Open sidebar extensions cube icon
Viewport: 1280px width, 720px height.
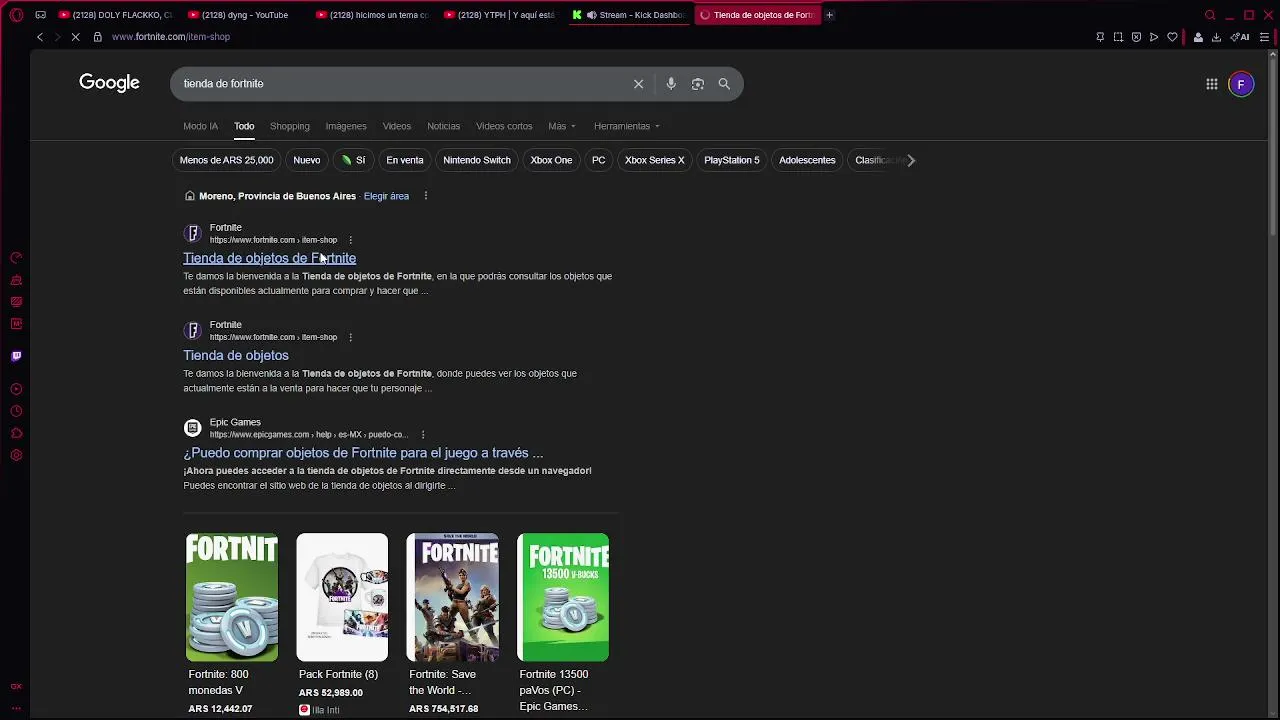click(16, 433)
